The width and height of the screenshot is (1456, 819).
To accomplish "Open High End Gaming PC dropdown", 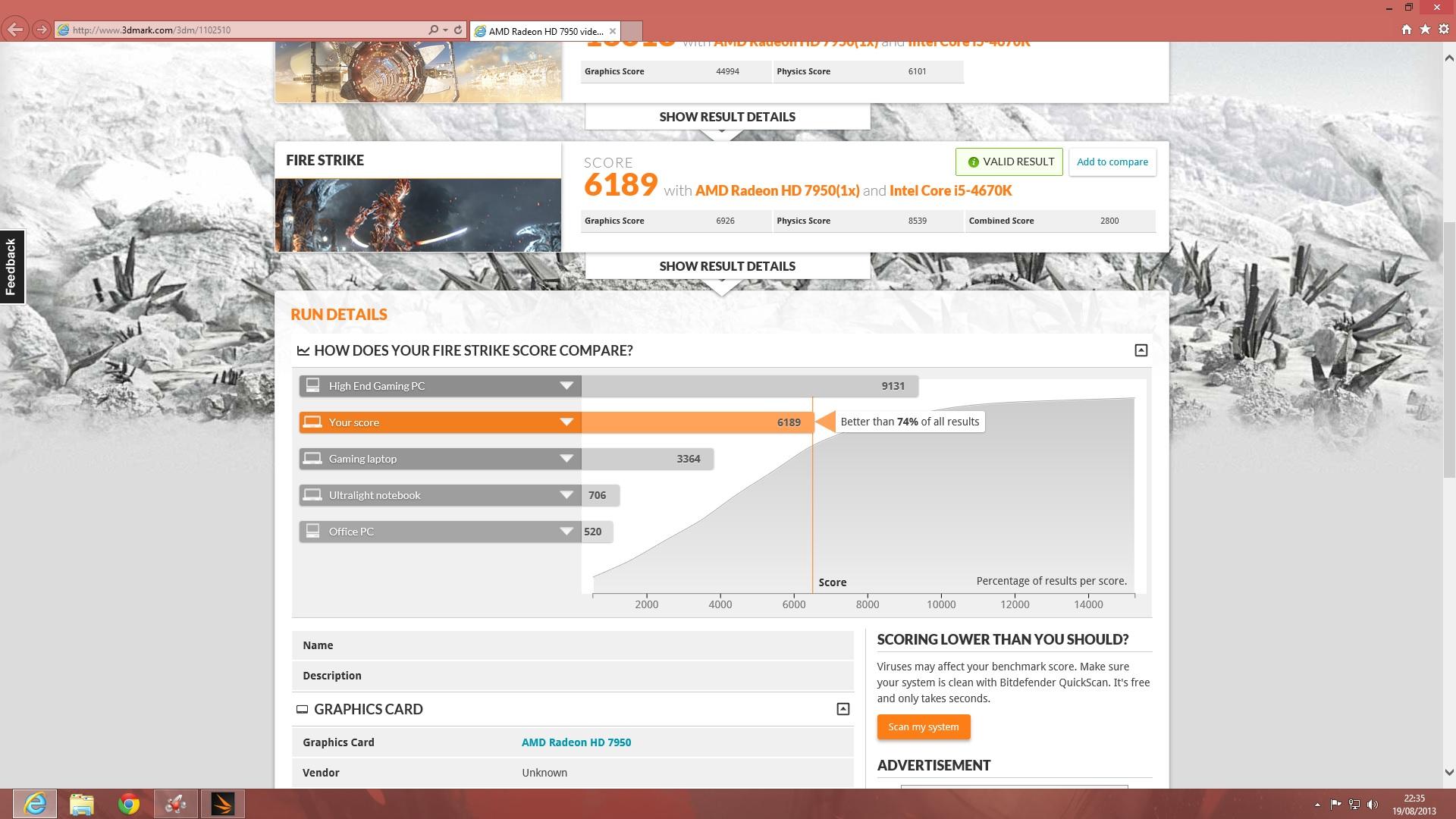I will coord(566,386).
